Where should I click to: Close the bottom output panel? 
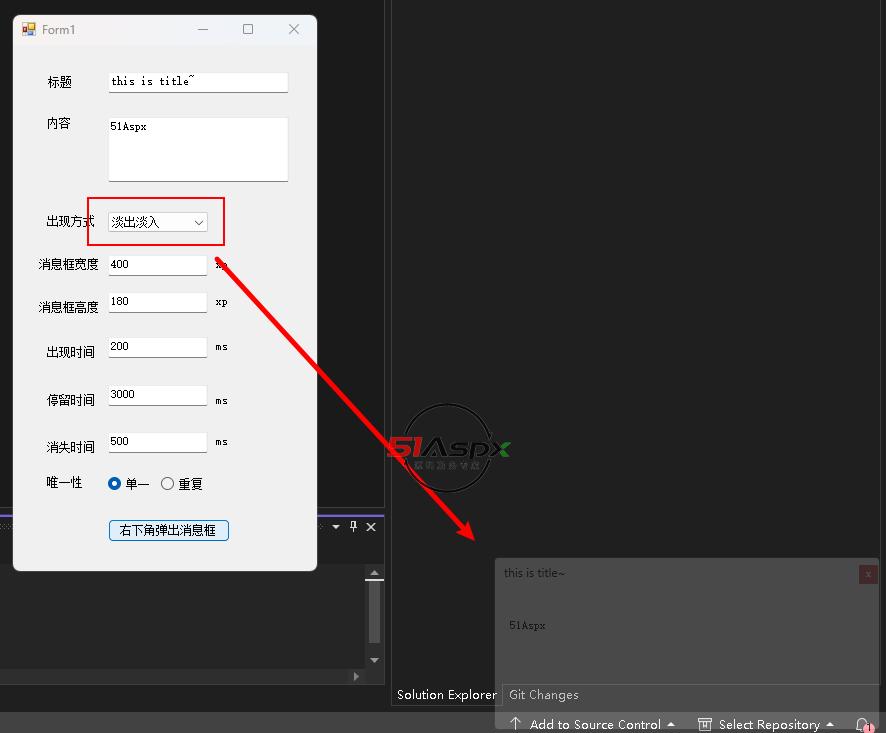[371, 527]
